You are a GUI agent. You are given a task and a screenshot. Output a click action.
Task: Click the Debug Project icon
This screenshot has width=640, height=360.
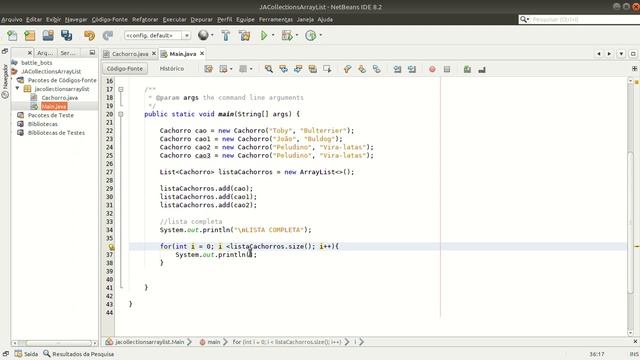pos(287,36)
